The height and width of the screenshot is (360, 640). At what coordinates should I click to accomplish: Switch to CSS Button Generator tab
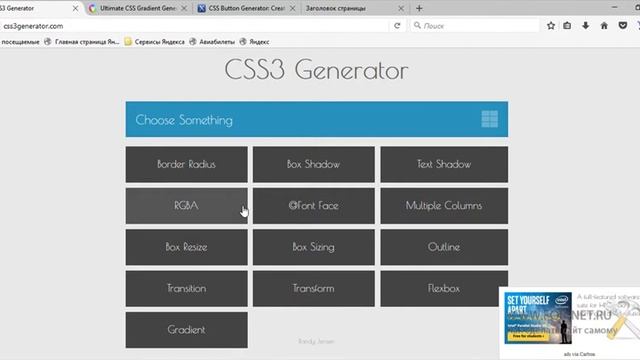click(x=246, y=8)
